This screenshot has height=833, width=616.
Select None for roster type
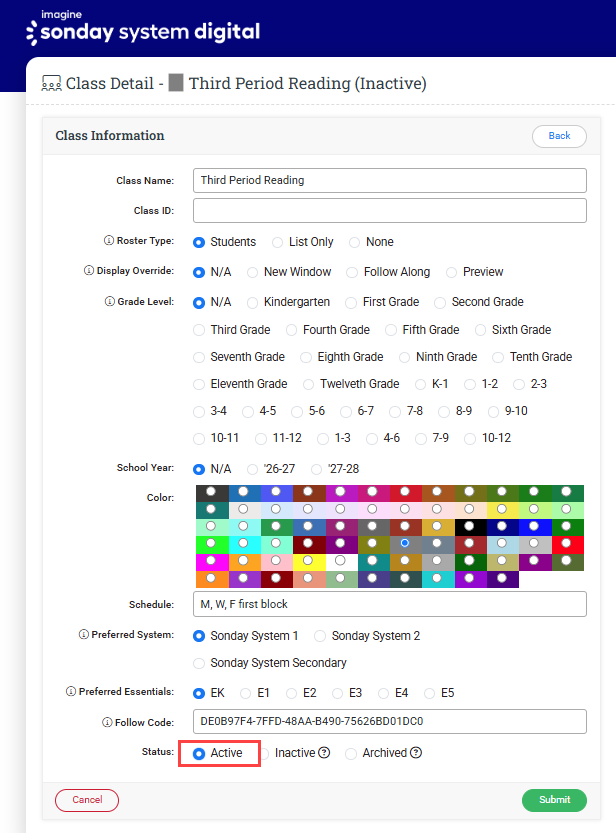[x=354, y=242]
